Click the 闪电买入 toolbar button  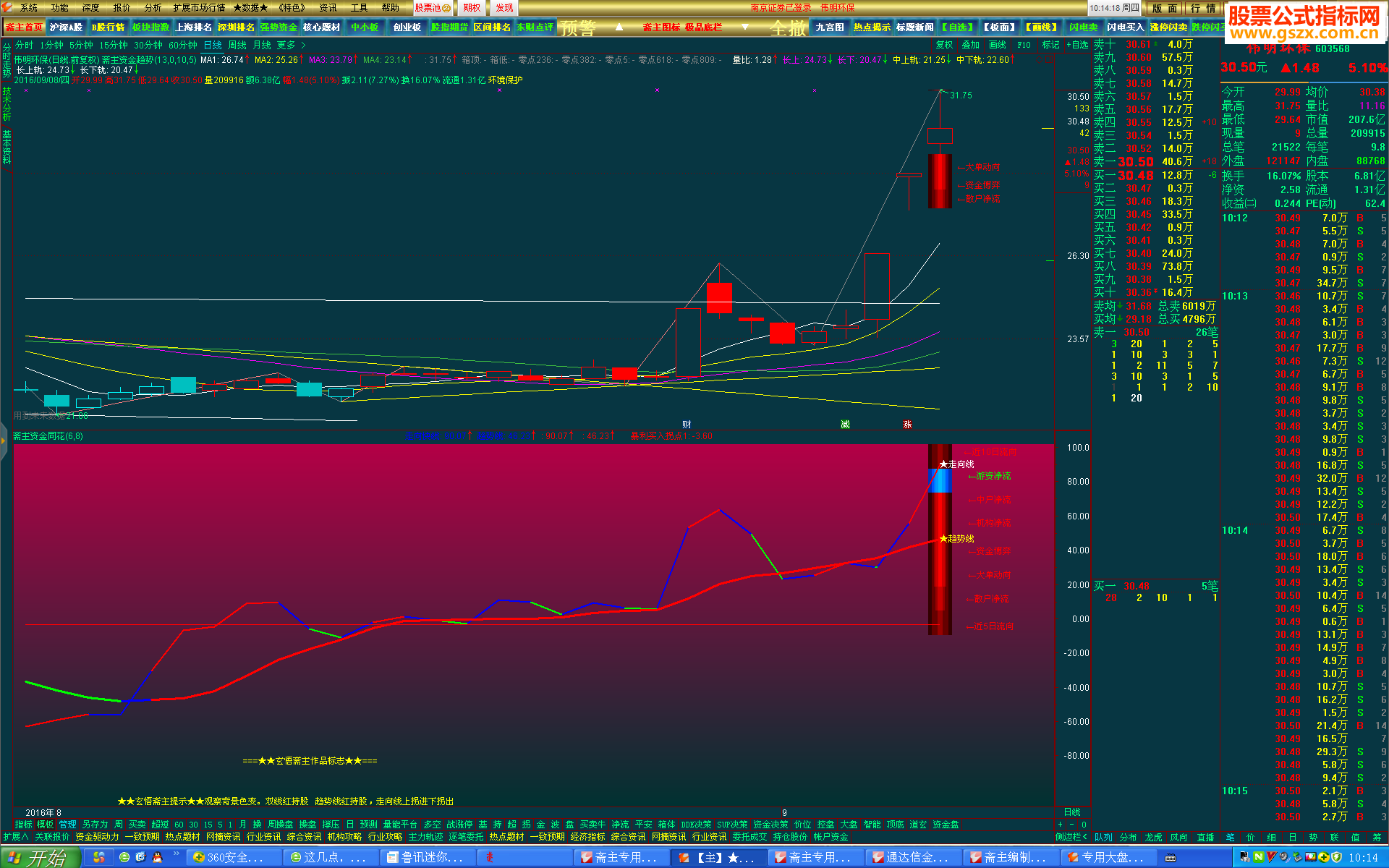click(x=1126, y=27)
